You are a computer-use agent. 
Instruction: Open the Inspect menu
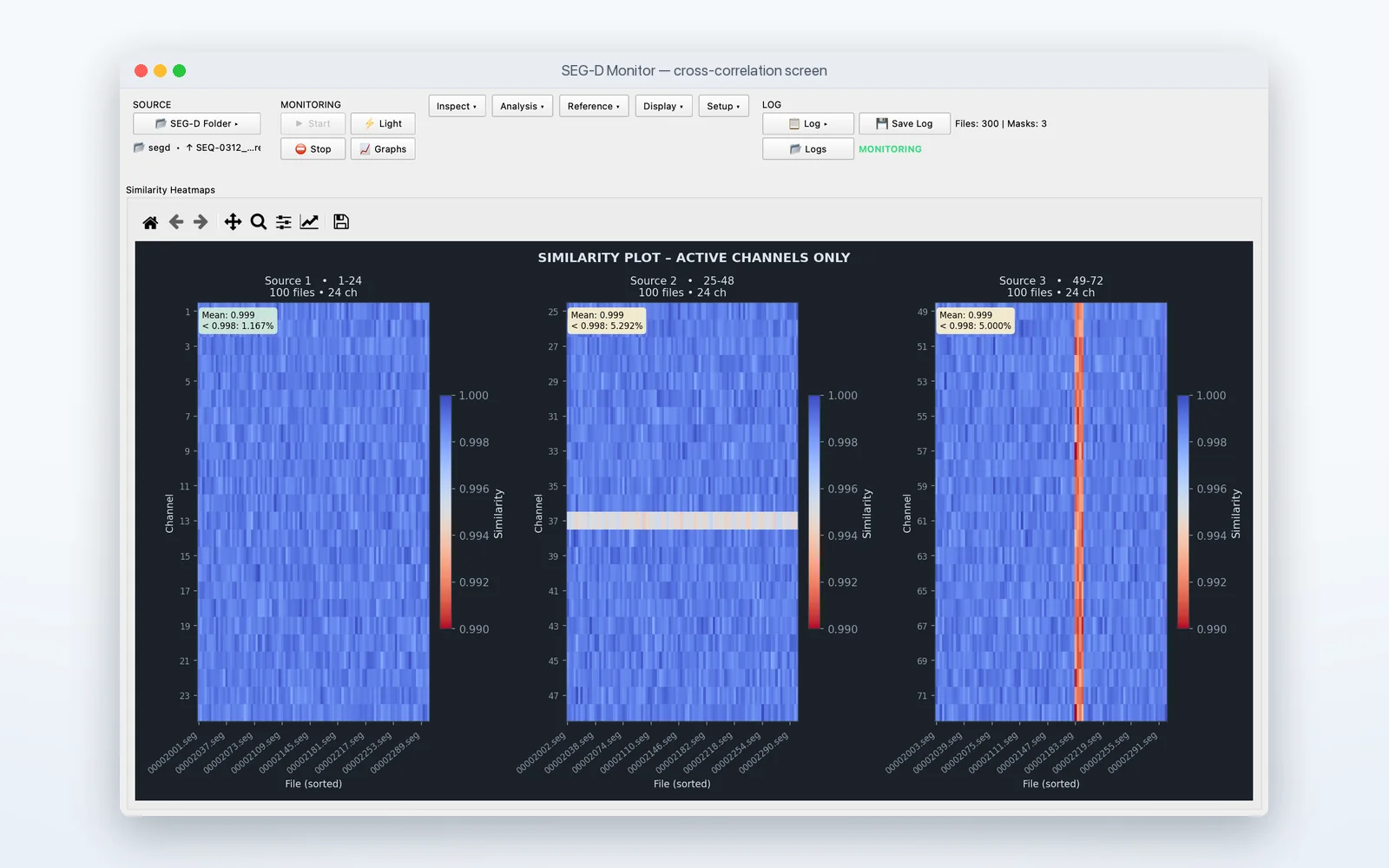(x=457, y=107)
